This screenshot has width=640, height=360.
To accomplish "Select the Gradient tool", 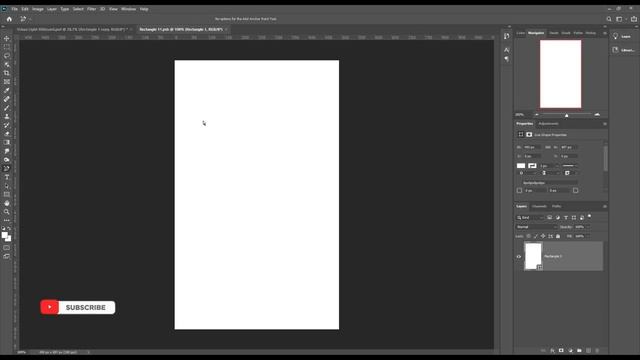I will click(x=7, y=142).
